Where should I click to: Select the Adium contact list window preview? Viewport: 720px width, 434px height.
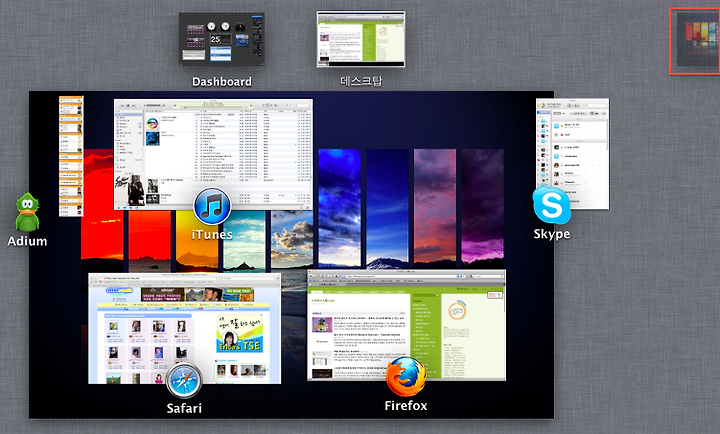[x=71, y=156]
